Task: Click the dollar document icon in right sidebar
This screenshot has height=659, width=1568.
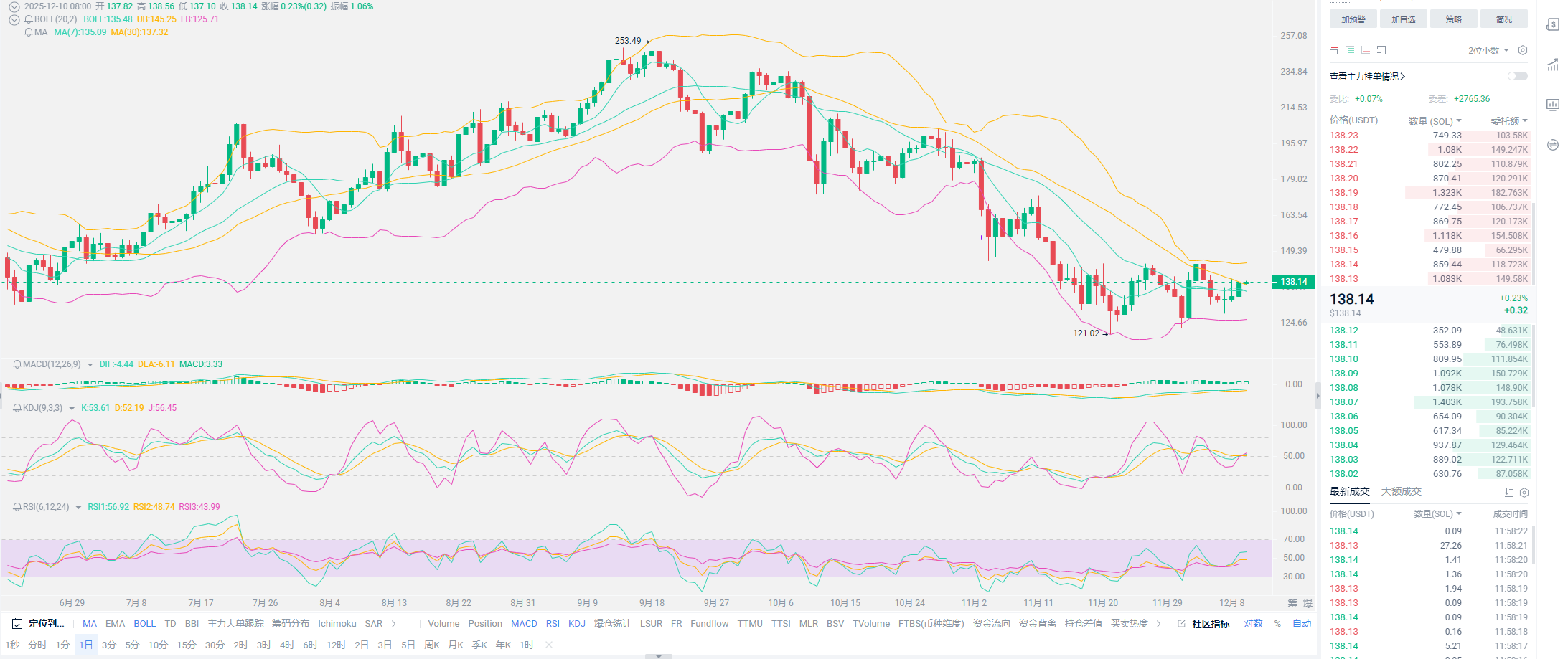Action: (1553, 25)
